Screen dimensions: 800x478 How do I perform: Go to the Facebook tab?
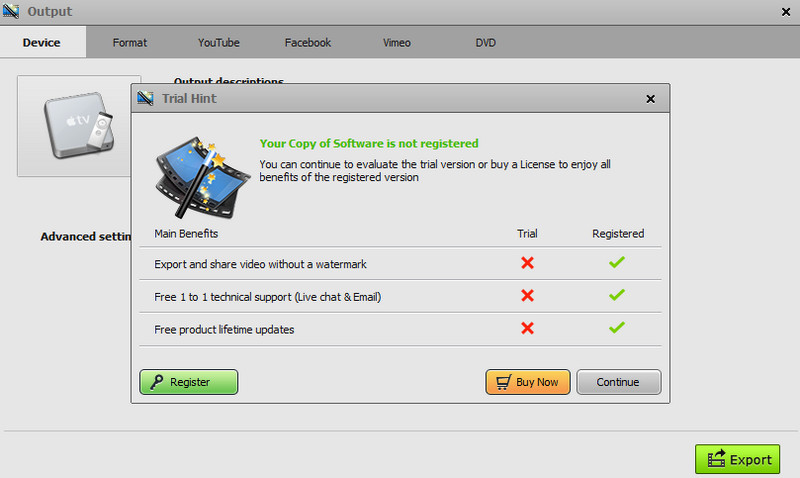click(307, 42)
